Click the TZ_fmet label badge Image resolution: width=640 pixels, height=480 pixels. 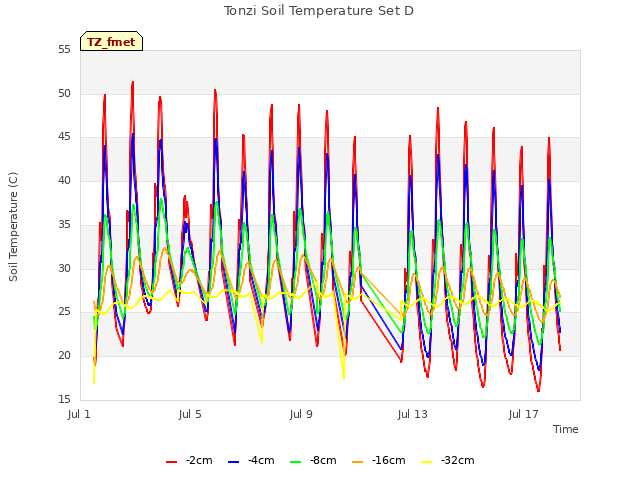111,41
